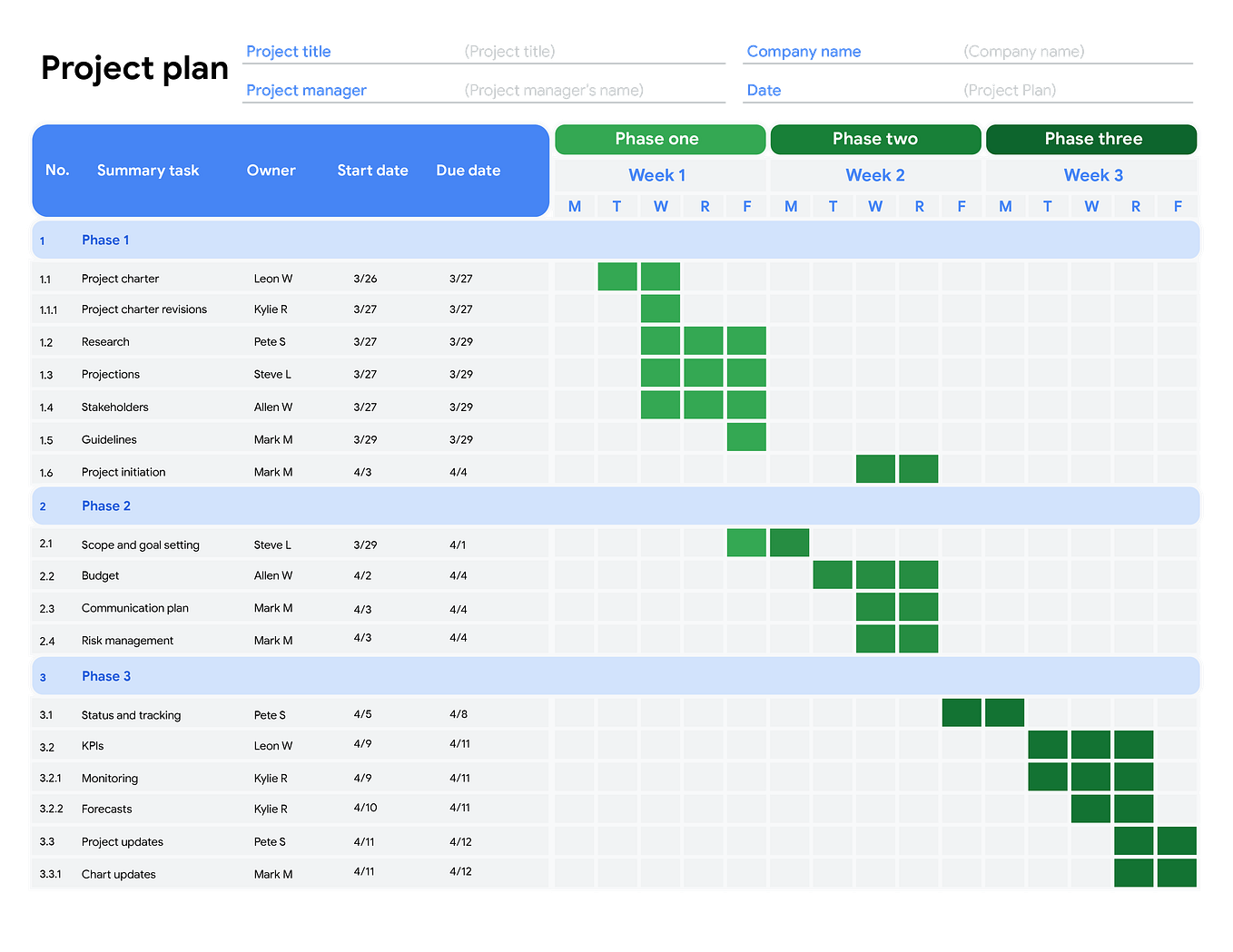Image resolution: width=1233 pixels, height=952 pixels.
Task: Click the Date link
Action: click(763, 90)
